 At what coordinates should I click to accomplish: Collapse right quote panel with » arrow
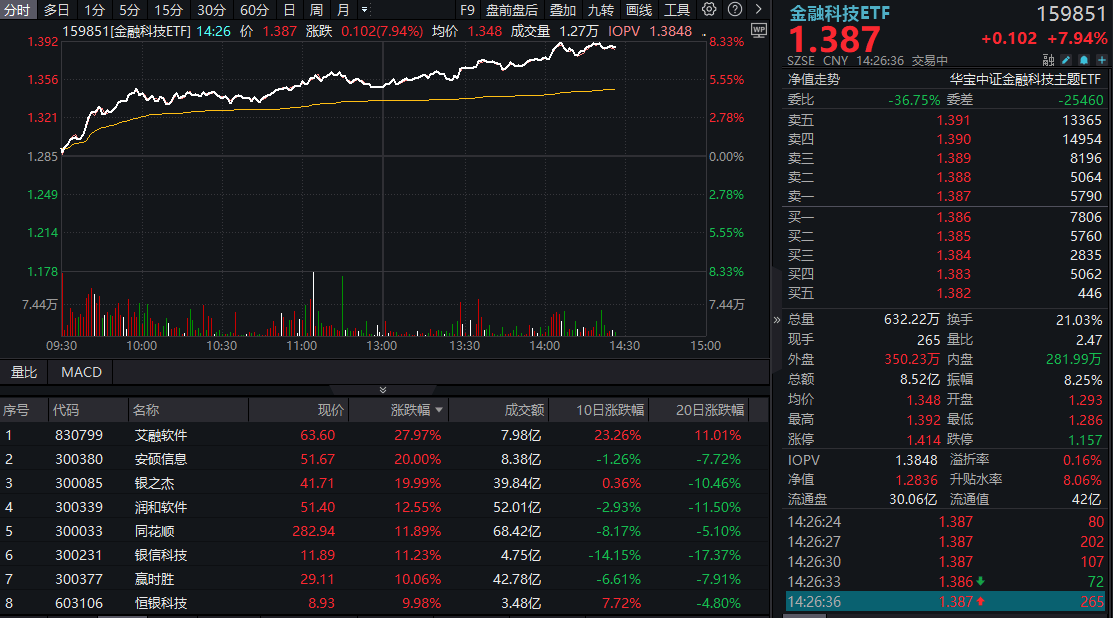pyautogui.click(x=777, y=320)
